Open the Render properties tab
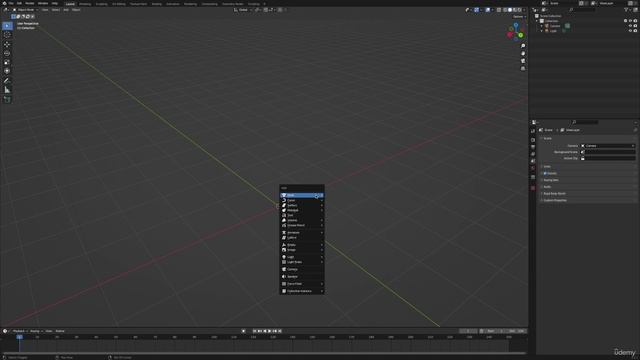This screenshot has width=640, height=360. [x=533, y=140]
